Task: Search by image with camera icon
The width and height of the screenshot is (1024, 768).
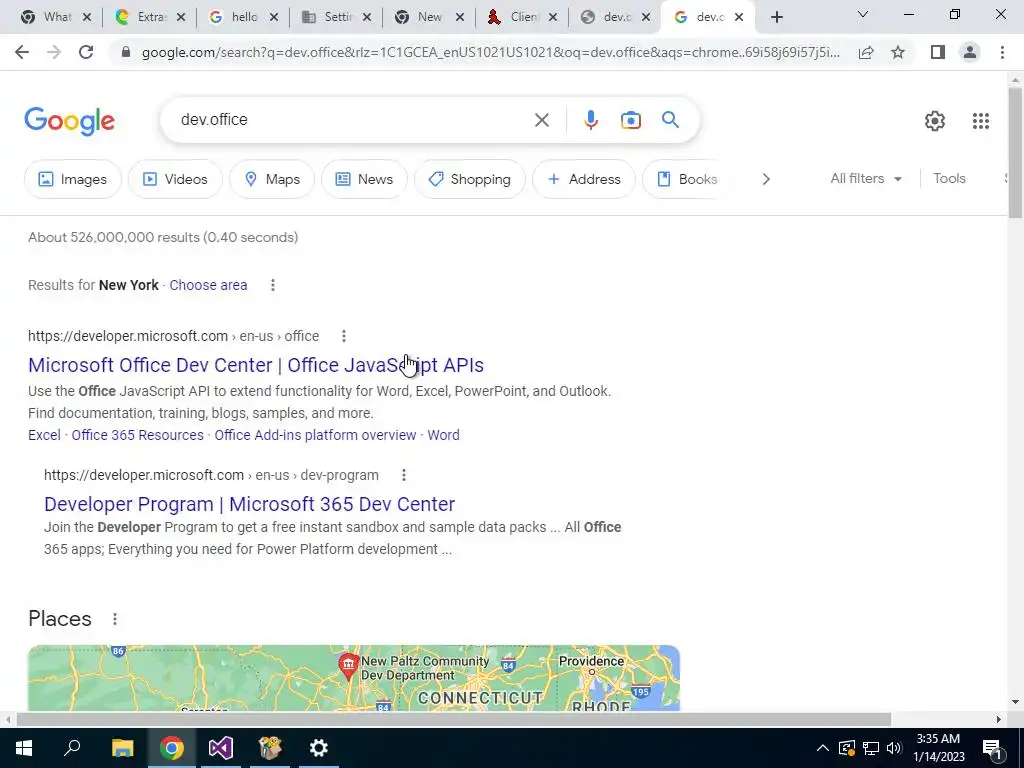Action: pos(630,120)
